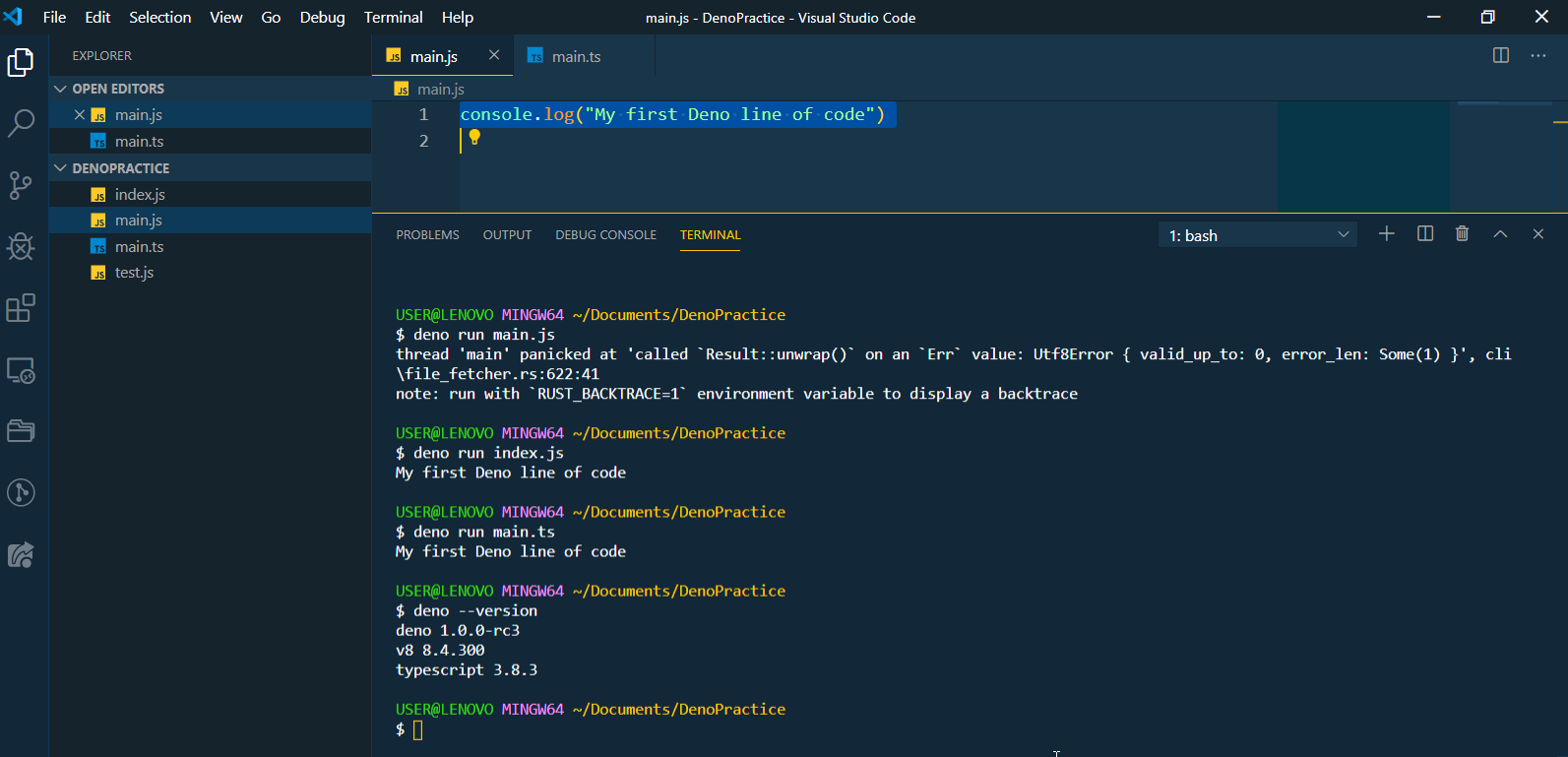Open the Selection menu

click(160, 17)
